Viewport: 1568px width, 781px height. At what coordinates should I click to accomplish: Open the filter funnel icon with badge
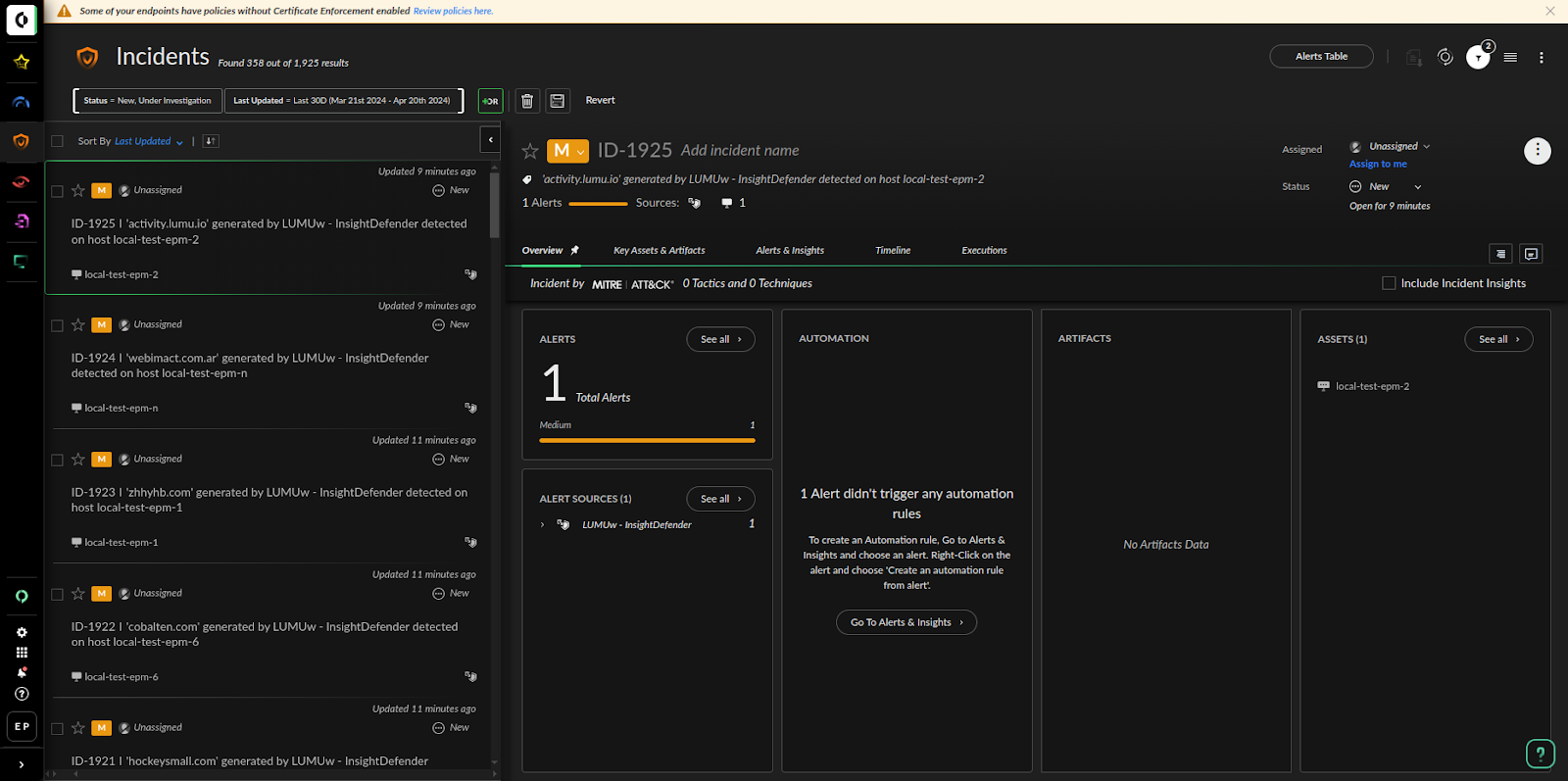(1478, 58)
